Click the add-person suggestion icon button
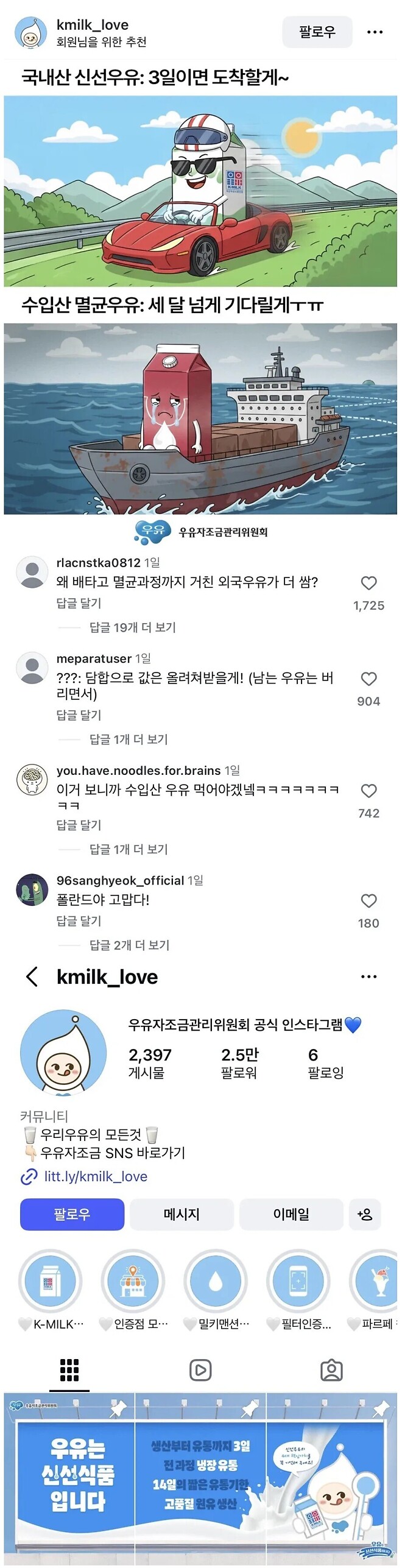Screen dimensions: 402x1568 coord(364,1214)
